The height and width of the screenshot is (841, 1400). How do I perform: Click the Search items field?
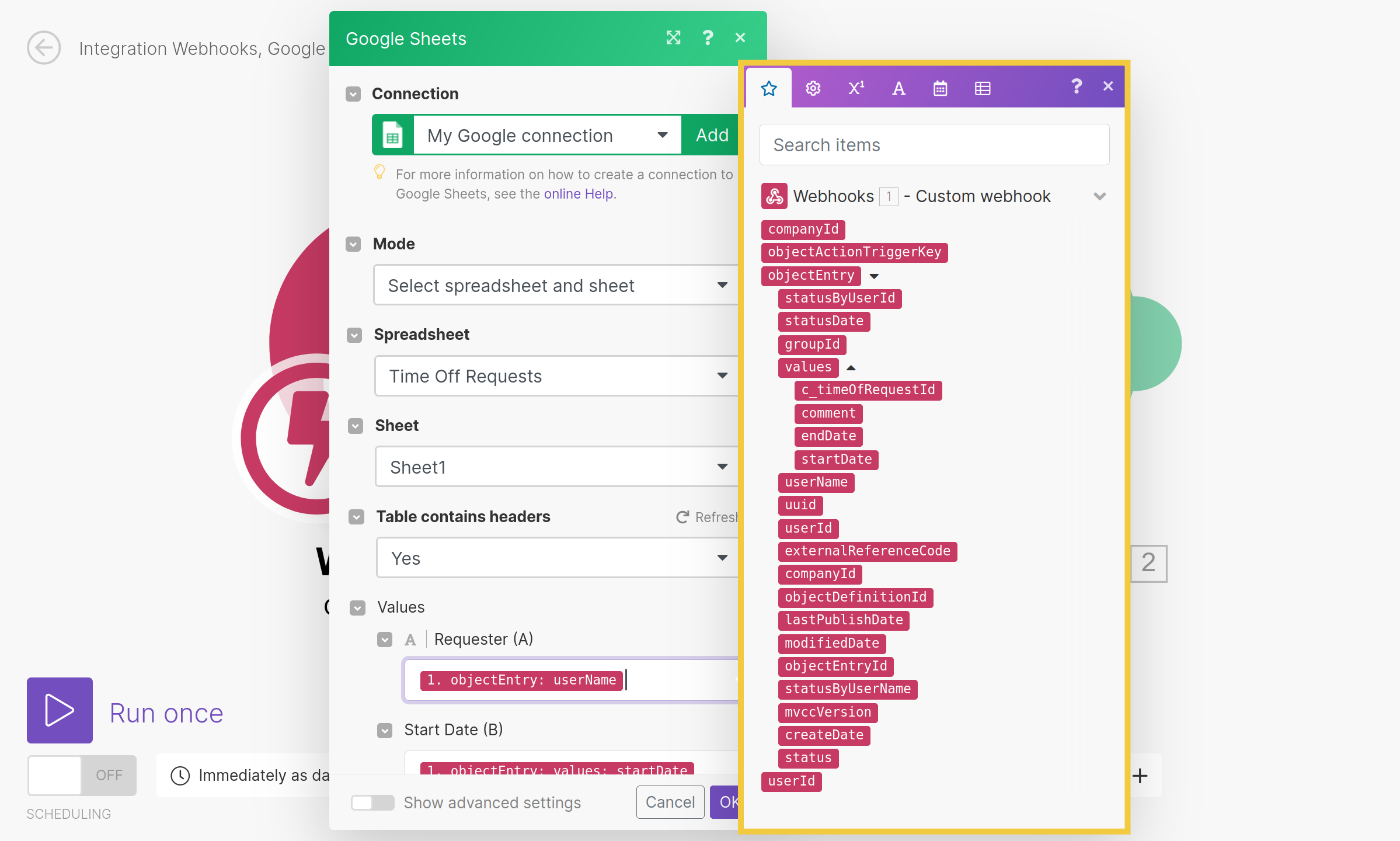934,145
